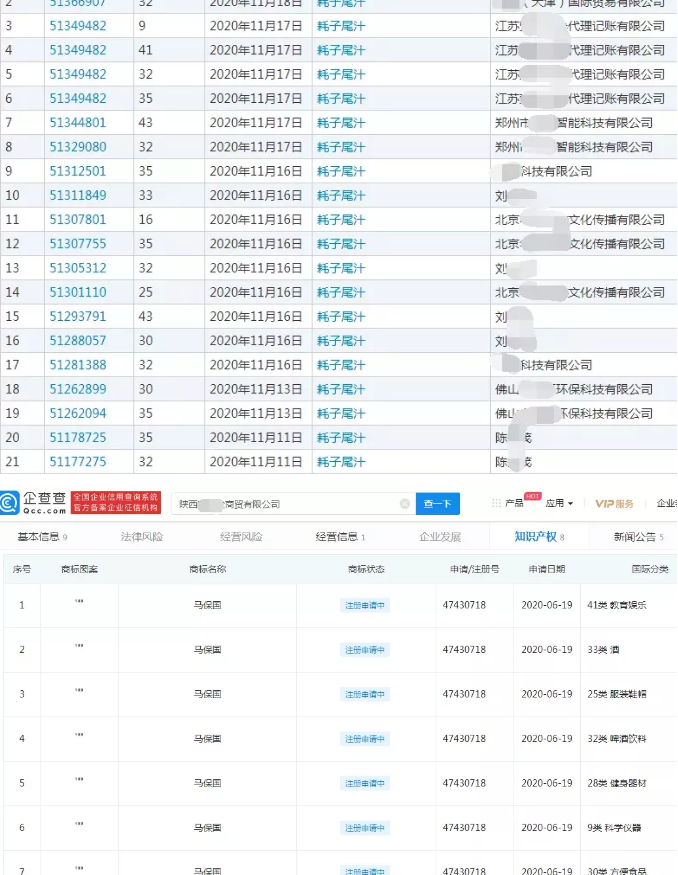The width and height of the screenshot is (678, 875).
Task: Switch to the 经营信息 tab
Action: [x=340, y=537]
